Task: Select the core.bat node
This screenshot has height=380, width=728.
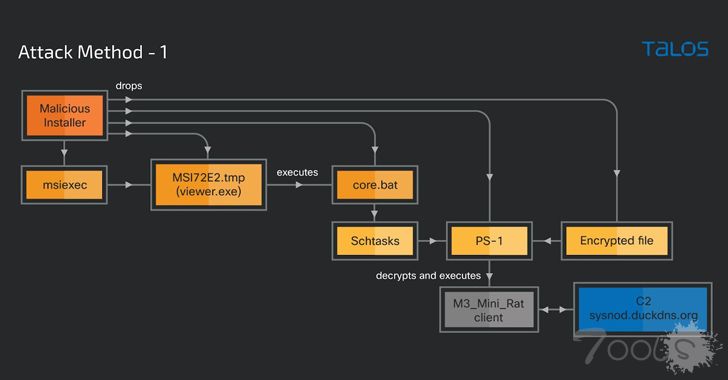Action: (x=375, y=185)
